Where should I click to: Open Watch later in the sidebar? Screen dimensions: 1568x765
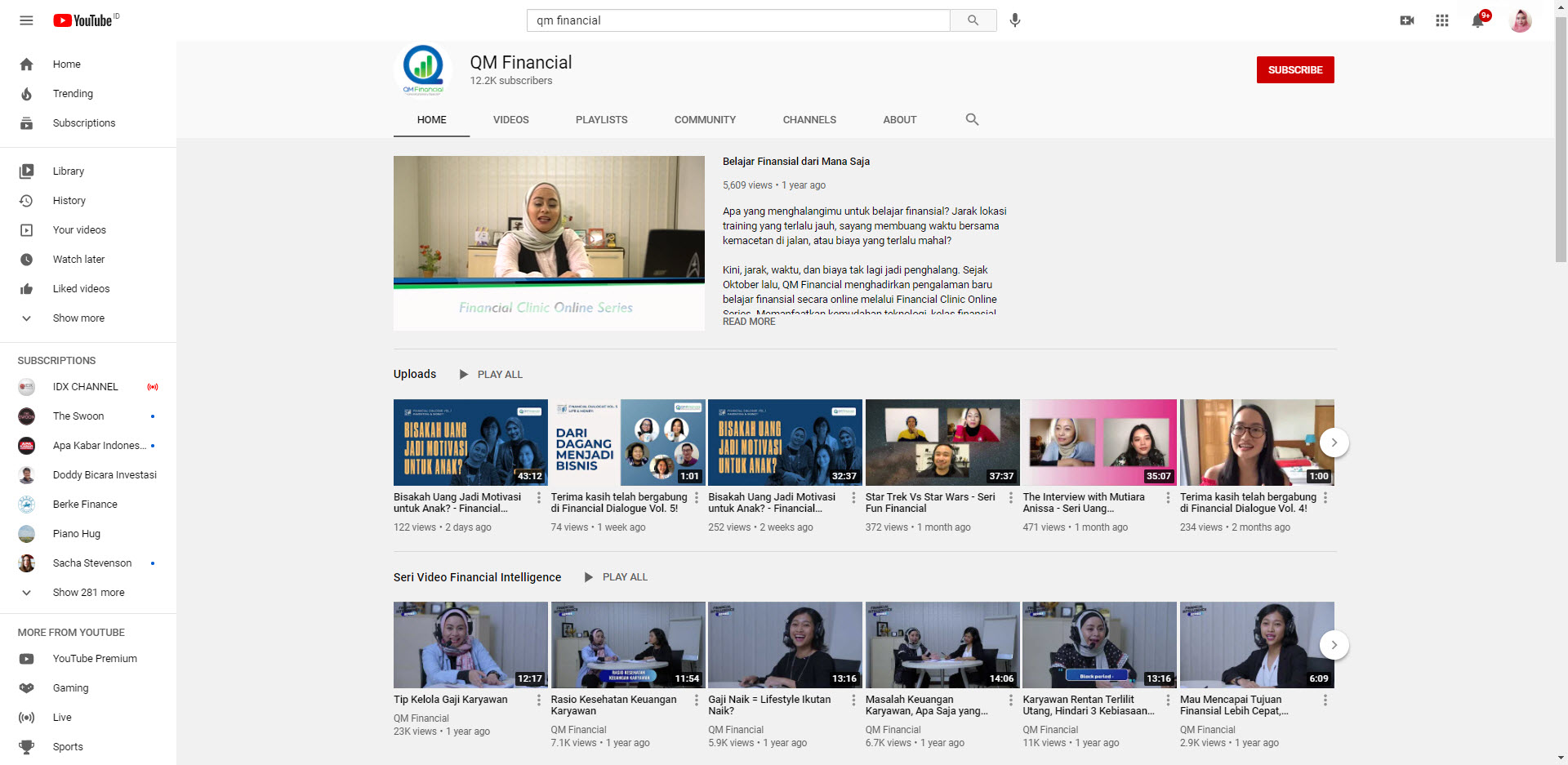(88, 260)
